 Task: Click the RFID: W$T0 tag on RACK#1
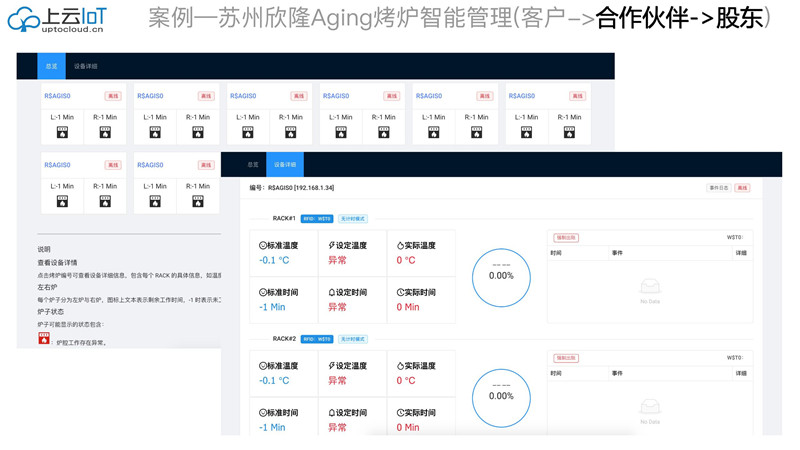[317, 218]
